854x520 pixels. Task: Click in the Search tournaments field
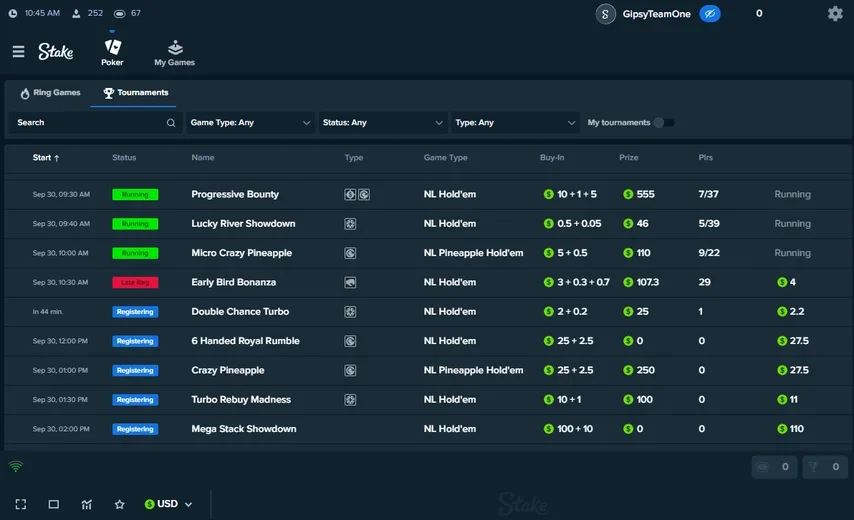click(x=95, y=123)
